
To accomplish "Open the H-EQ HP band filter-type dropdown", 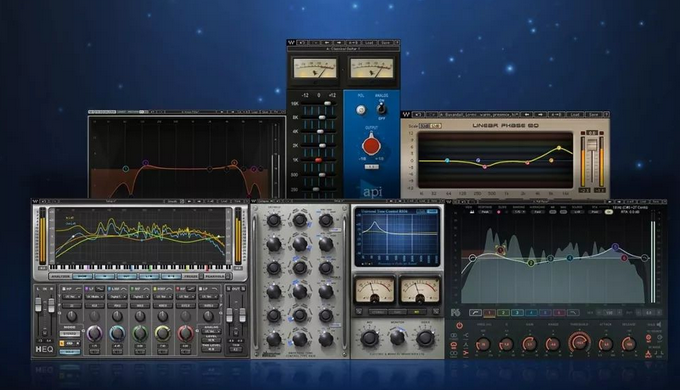I will point(72,297).
